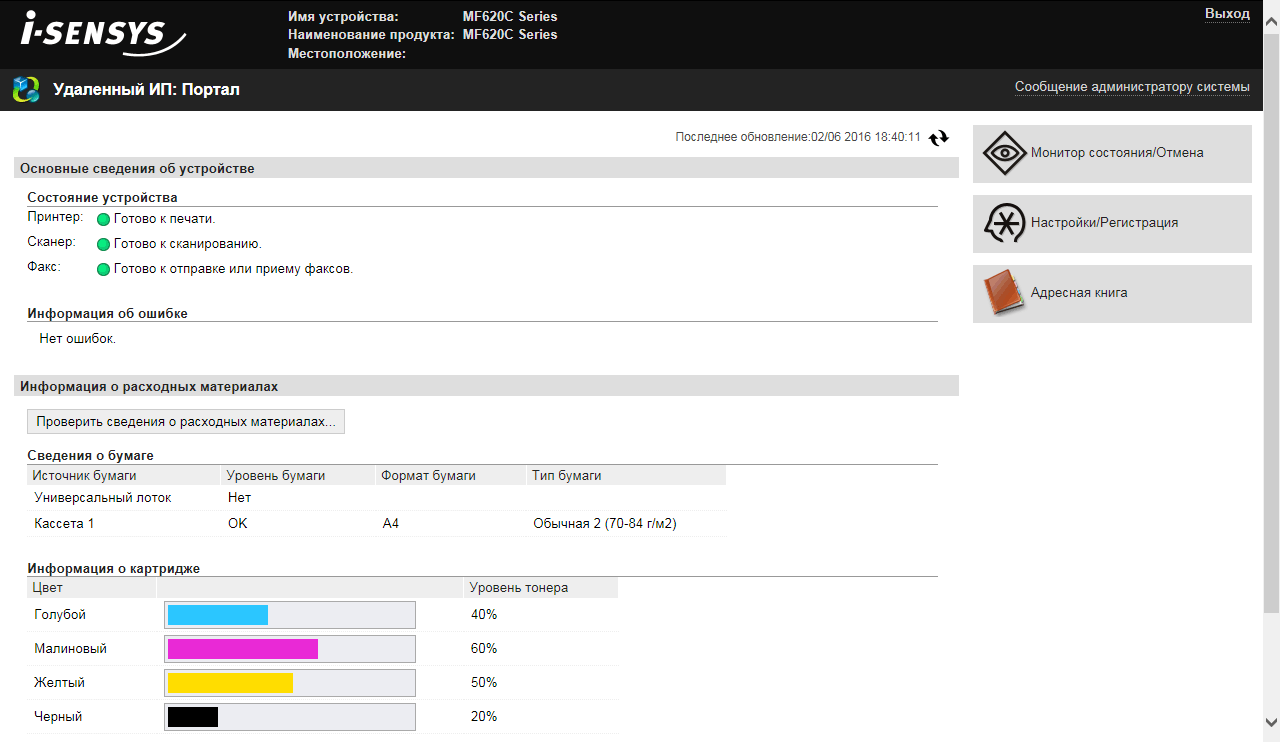Viewport: 1280px width, 742px height.
Task: Click the Address Book icon
Action: (1004, 293)
